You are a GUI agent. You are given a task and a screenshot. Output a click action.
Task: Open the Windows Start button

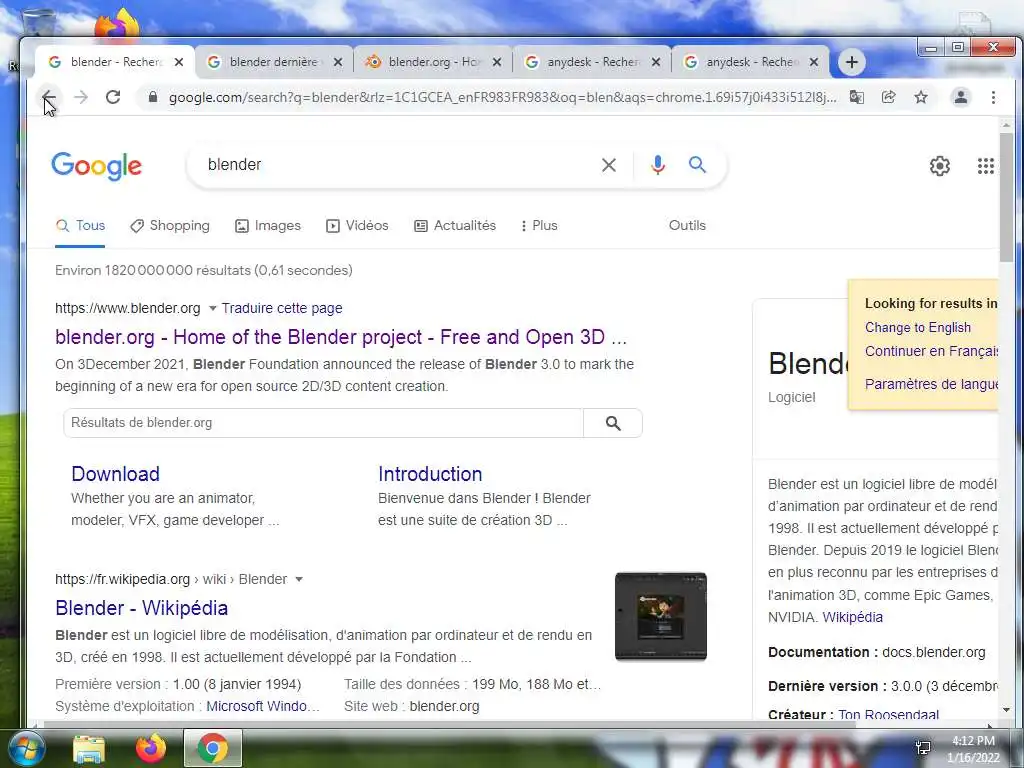(26, 748)
